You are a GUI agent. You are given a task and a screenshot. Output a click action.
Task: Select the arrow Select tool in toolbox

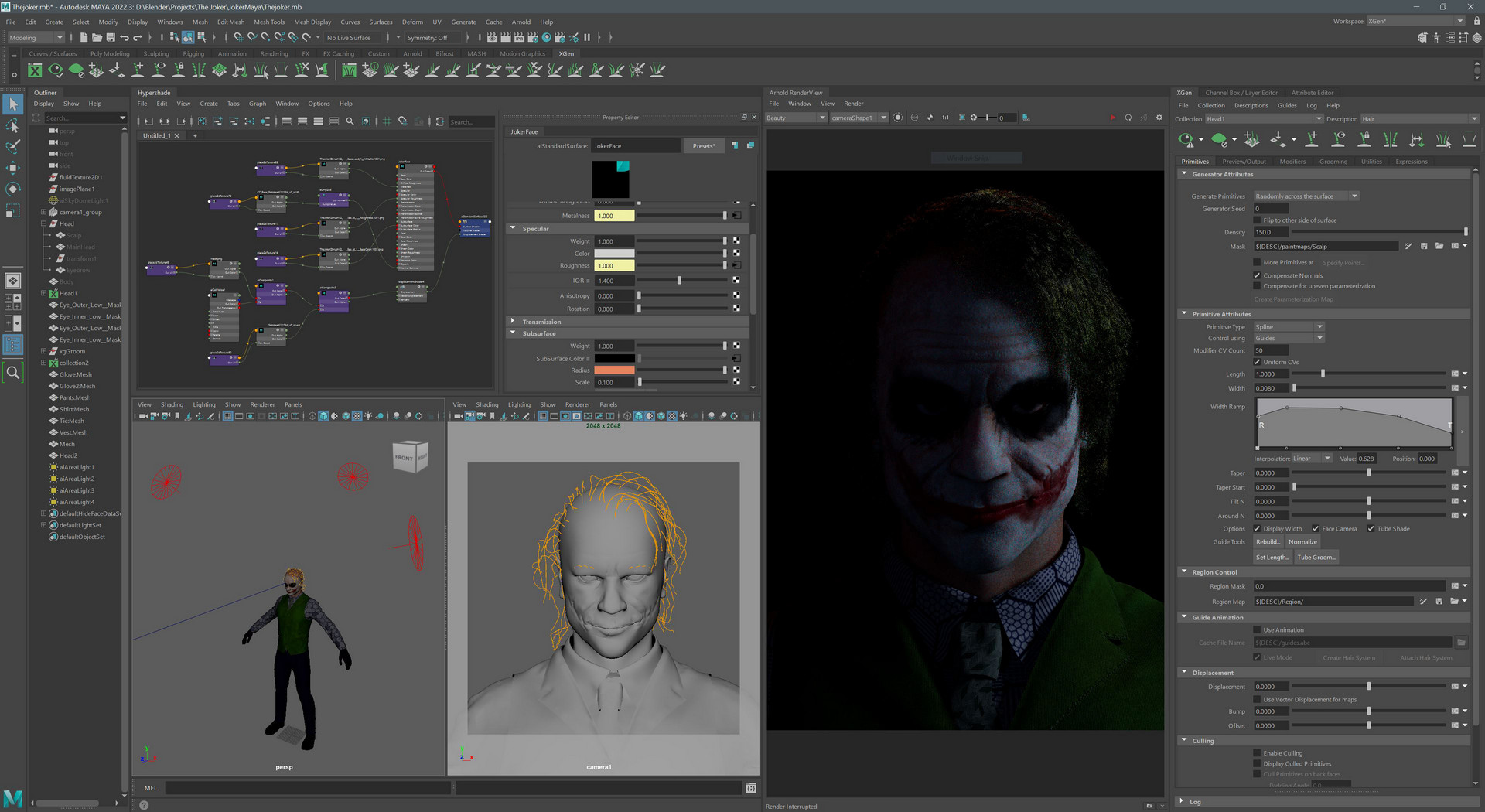[13, 104]
